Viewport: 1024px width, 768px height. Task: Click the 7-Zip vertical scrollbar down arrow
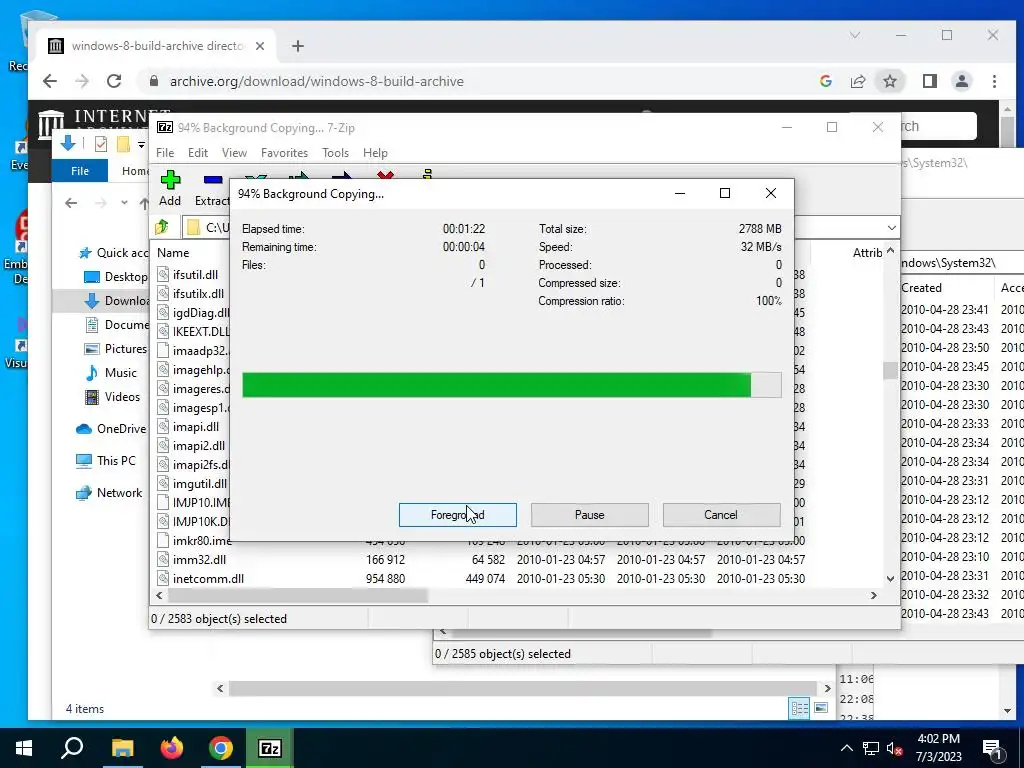[x=890, y=579]
